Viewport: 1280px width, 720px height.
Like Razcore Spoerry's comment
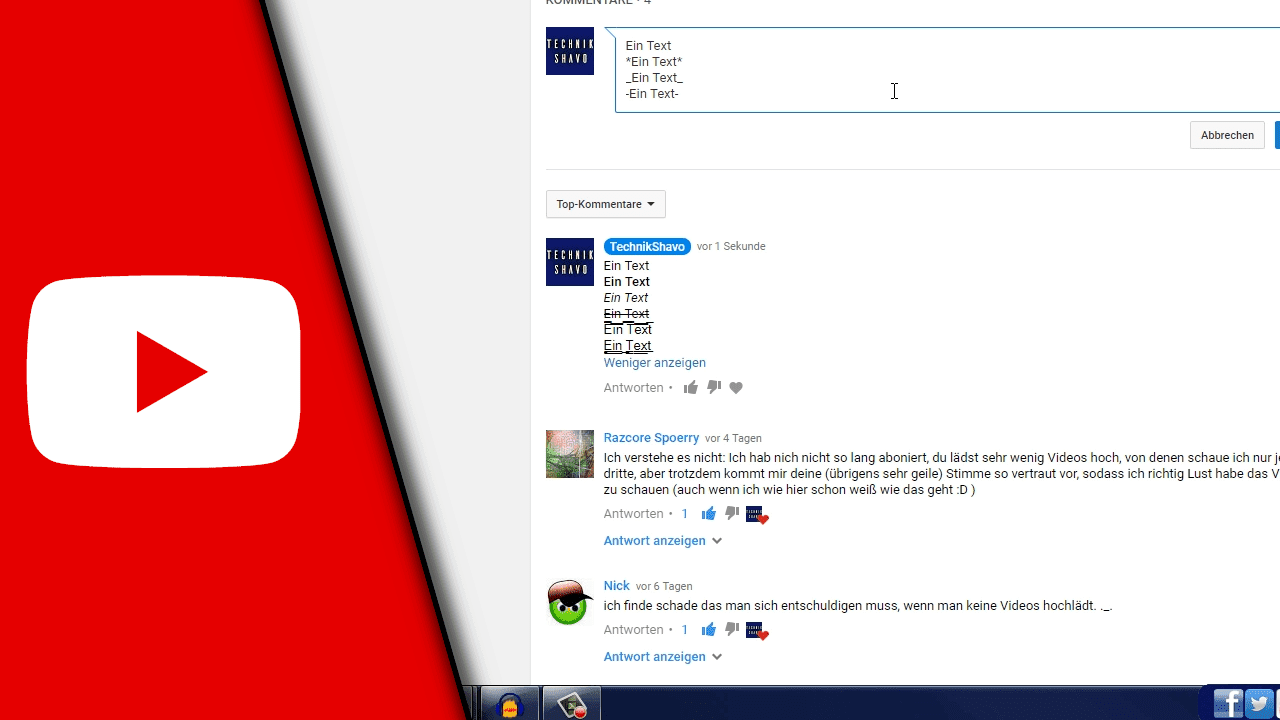[709, 514]
